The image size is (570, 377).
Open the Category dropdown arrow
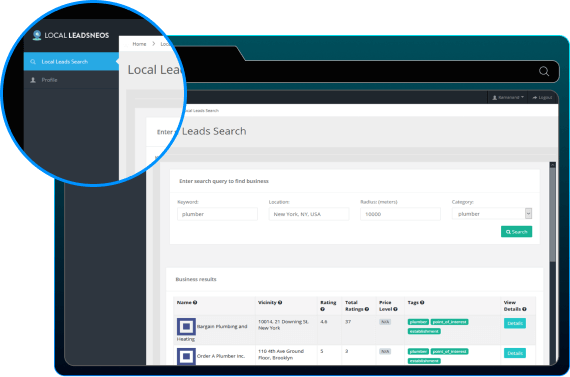pos(528,214)
